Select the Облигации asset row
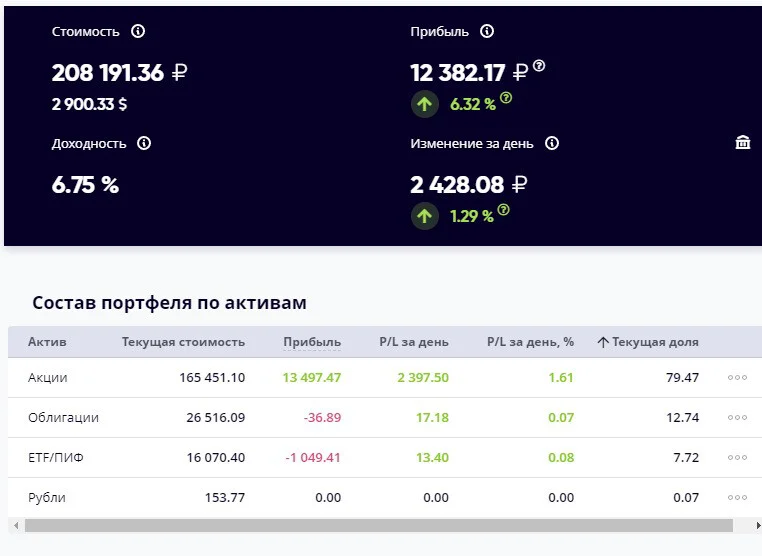762x556 pixels. click(x=385, y=417)
